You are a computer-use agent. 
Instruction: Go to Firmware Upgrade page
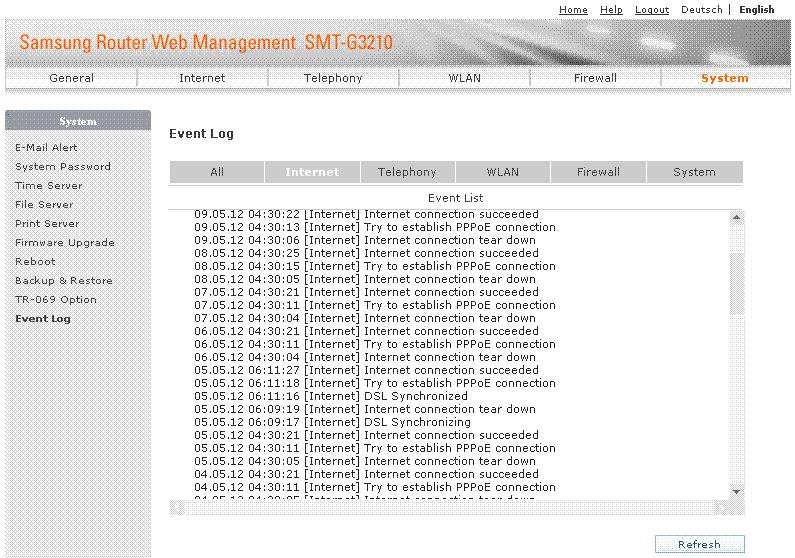pyautogui.click(x=65, y=243)
